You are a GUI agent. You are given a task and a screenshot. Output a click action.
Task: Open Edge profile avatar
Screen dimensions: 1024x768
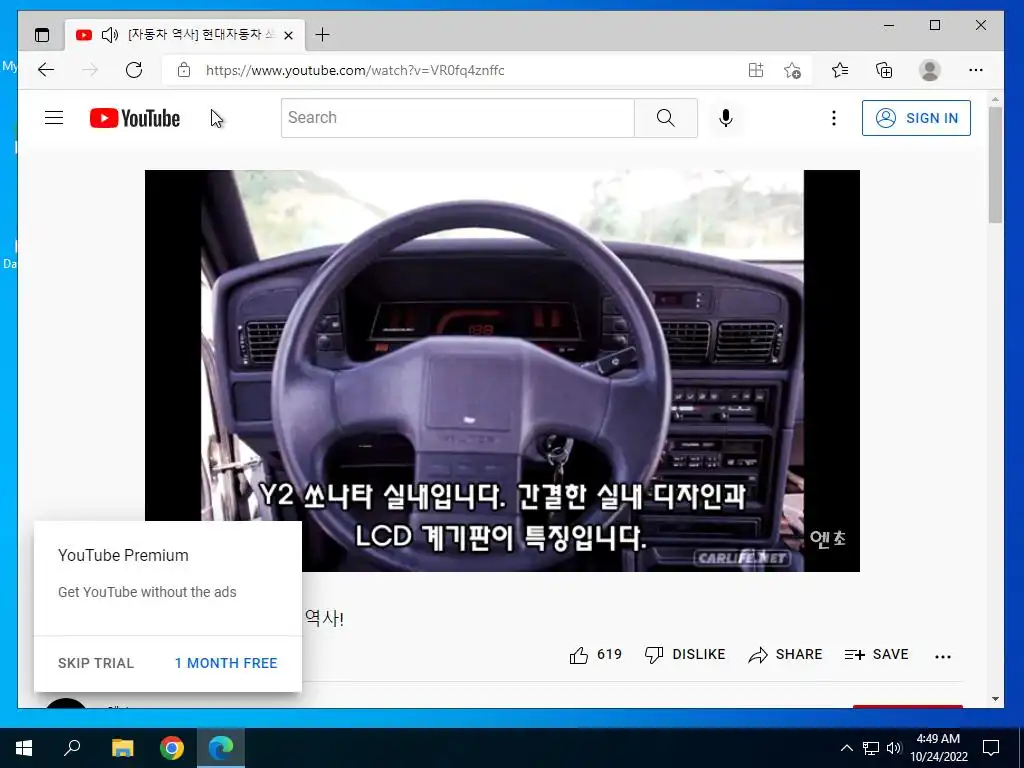coord(929,70)
